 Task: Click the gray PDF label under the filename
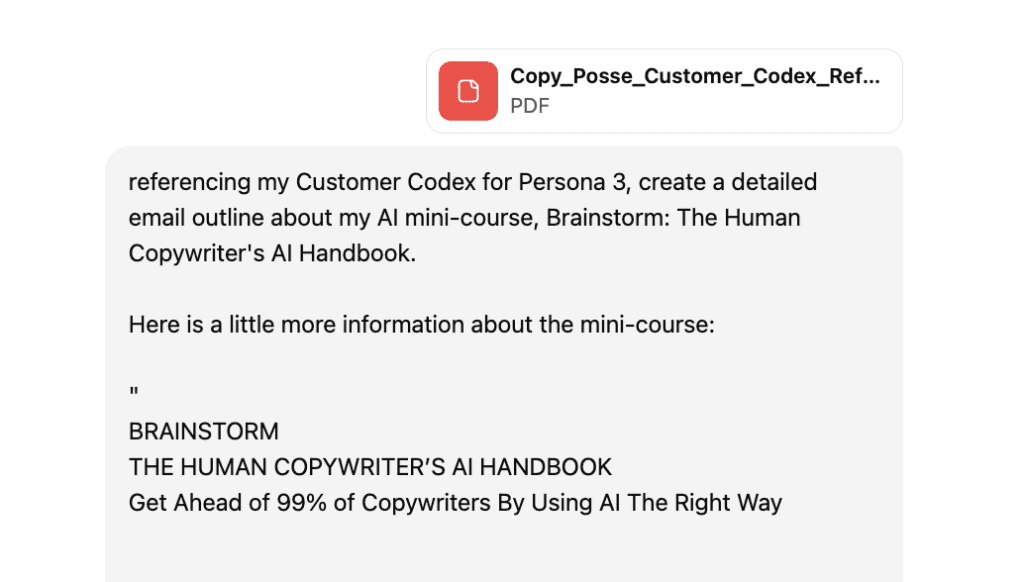point(530,106)
